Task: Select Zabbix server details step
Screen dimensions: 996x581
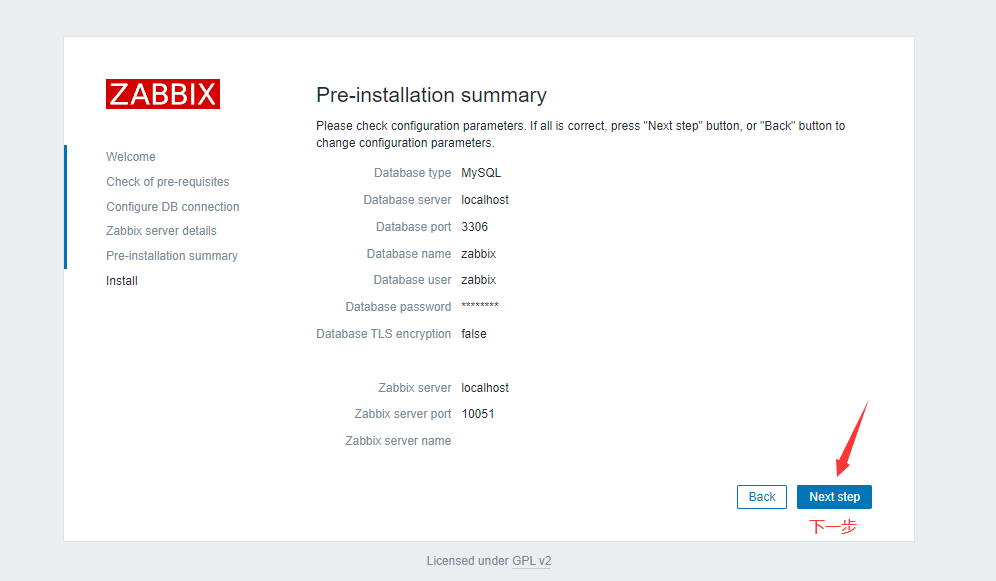Action: [161, 230]
